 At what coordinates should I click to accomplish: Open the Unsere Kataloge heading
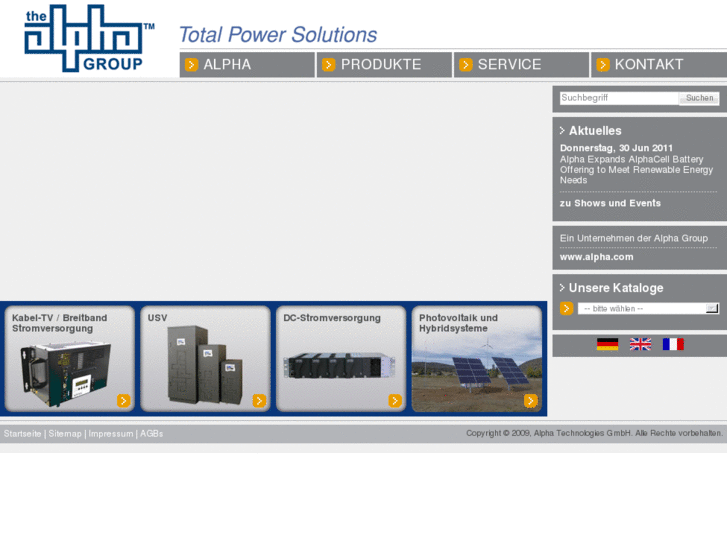pos(616,288)
